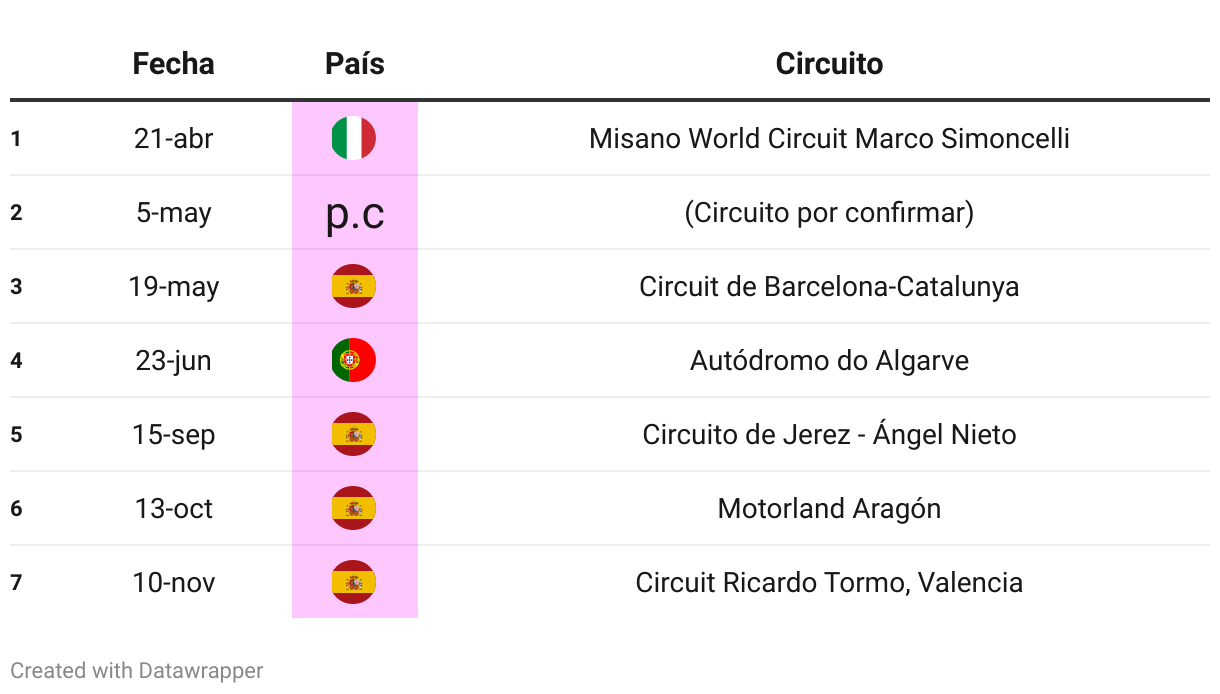The width and height of the screenshot is (1220, 694).
Task: Click Autódromo do Algarve text
Action: click(x=829, y=360)
